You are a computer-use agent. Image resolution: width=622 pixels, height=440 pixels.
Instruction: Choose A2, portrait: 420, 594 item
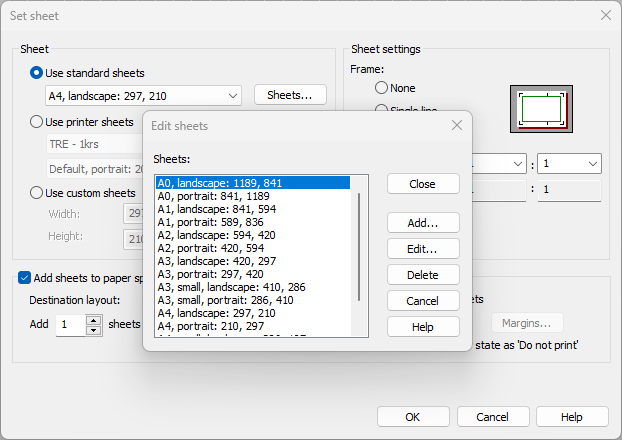pos(210,248)
